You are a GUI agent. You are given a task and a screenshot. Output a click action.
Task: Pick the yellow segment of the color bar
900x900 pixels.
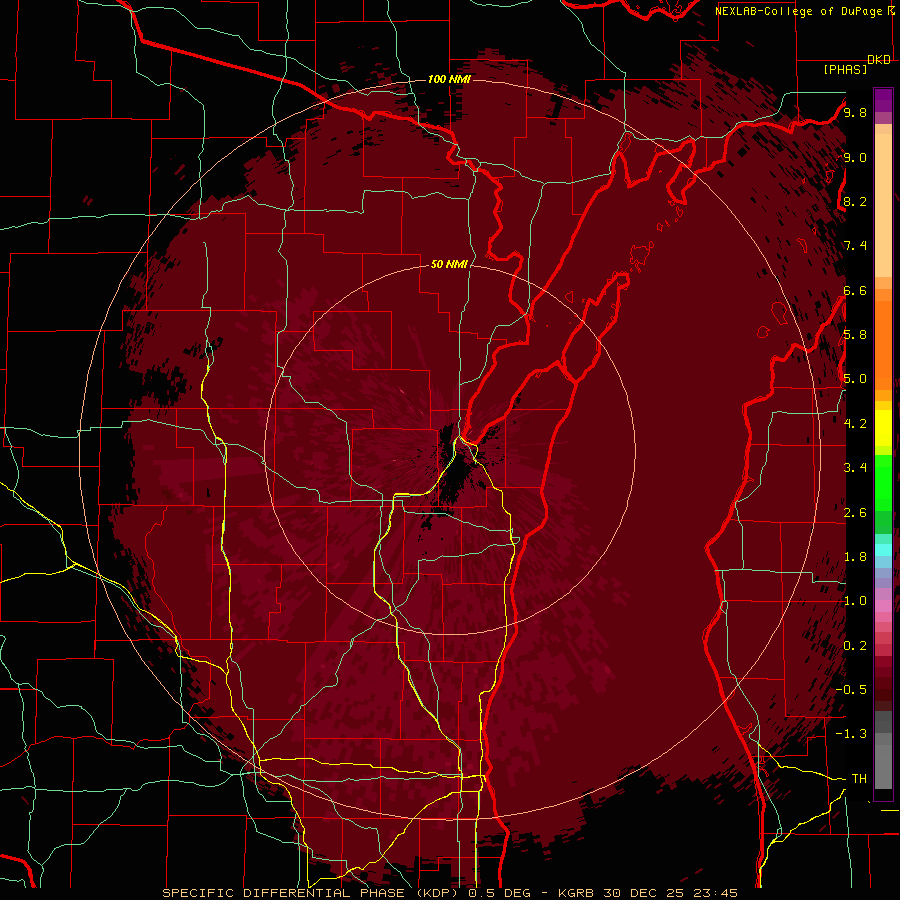(x=883, y=428)
